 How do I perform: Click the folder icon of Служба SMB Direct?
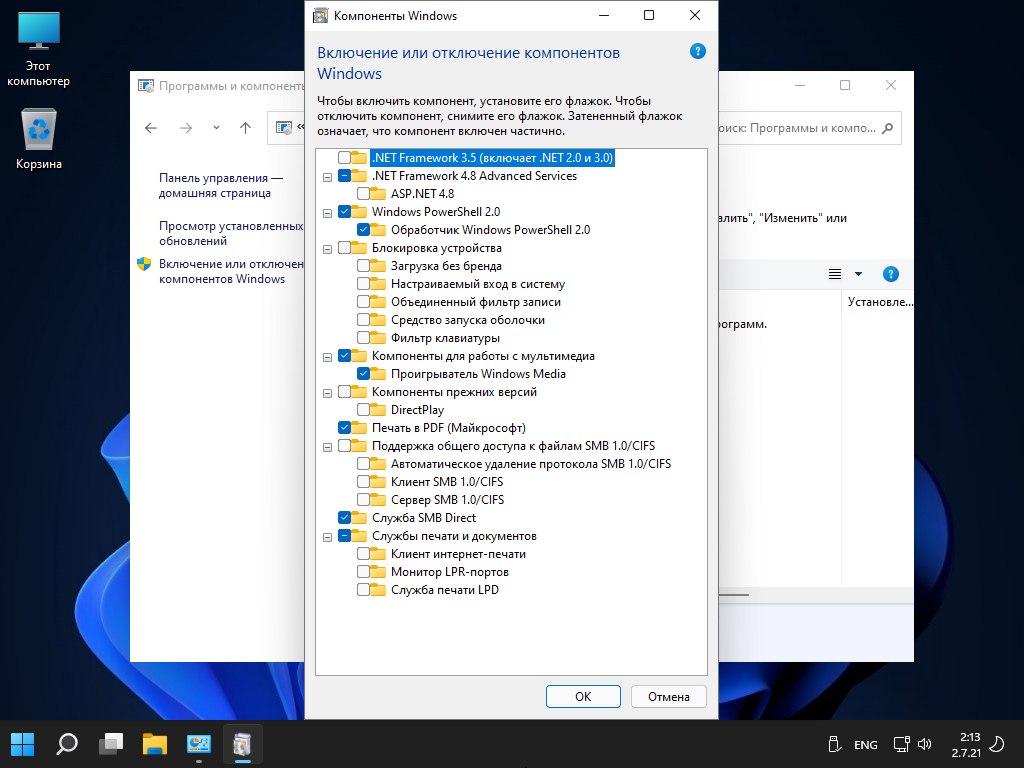360,517
